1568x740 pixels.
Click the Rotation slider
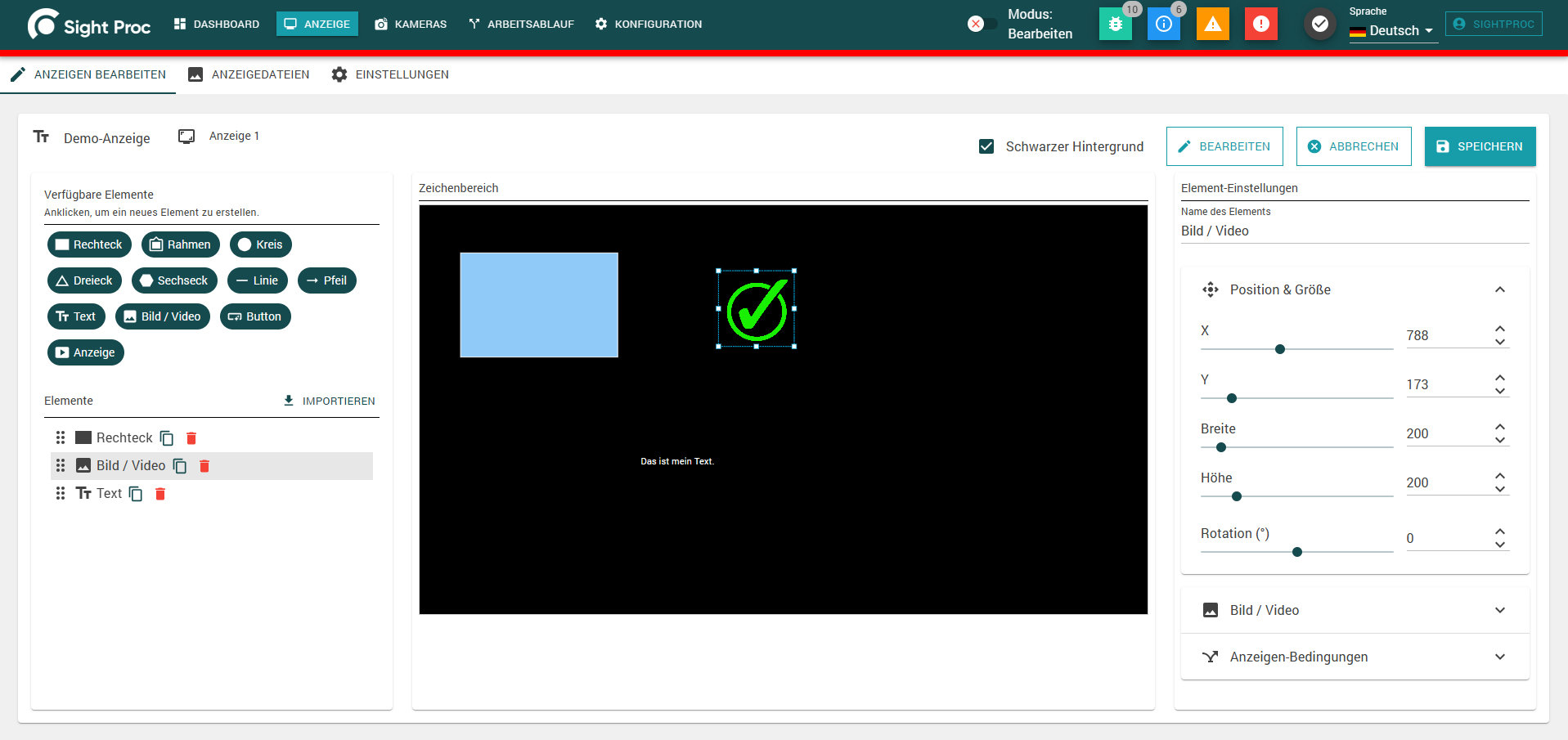(x=1296, y=552)
